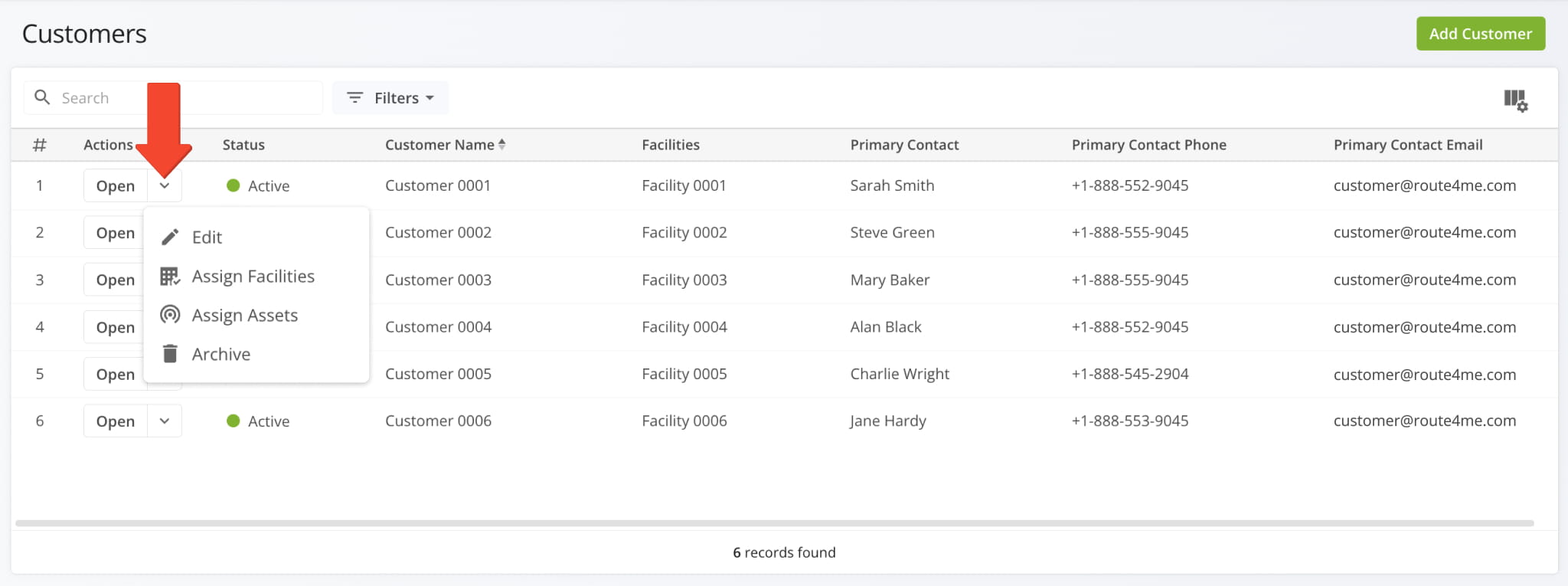Open the column settings icon
The image size is (1568, 586).
click(1515, 100)
